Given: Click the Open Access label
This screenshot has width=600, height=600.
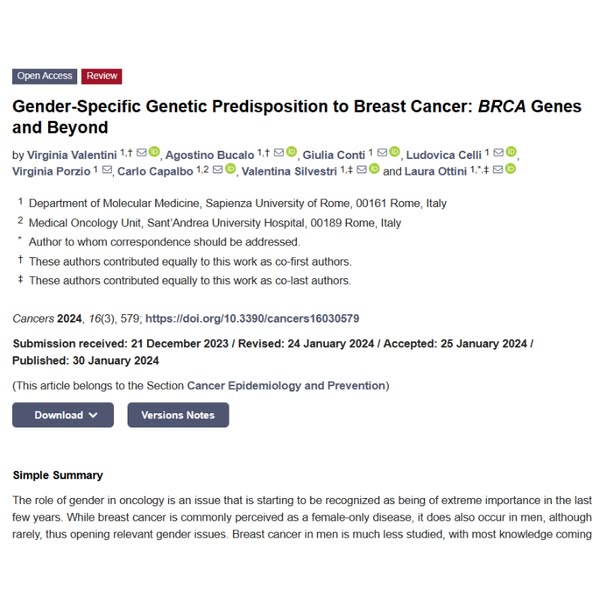Looking at the screenshot, I should (45, 76).
